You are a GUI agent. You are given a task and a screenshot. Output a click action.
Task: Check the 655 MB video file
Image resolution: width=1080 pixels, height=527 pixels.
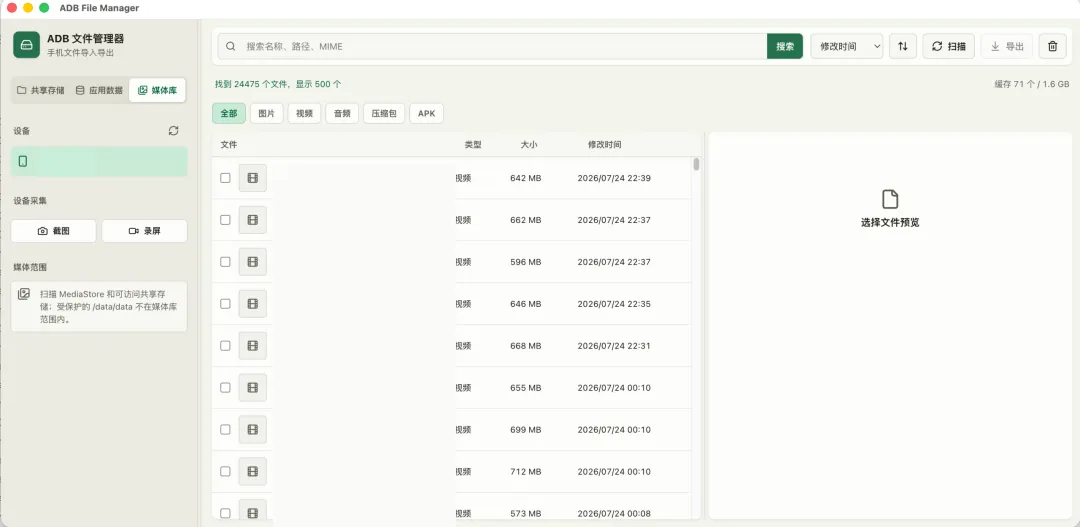[225, 388]
